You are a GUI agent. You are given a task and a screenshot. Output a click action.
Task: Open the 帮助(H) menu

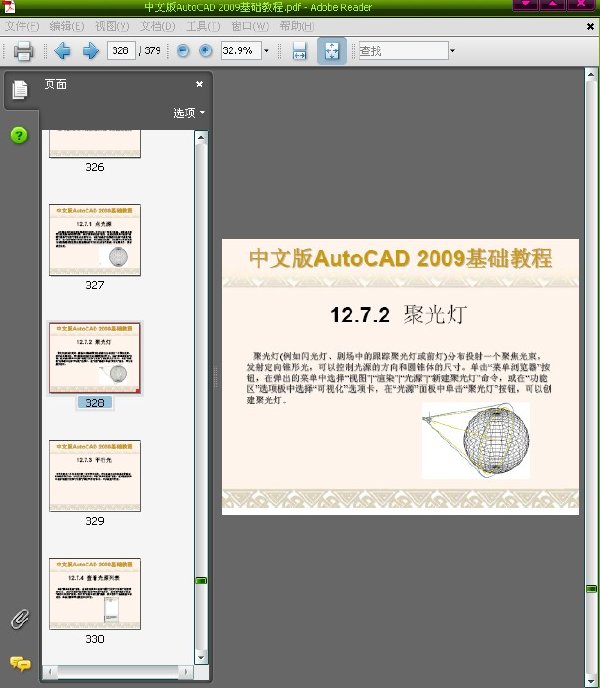(x=297, y=26)
